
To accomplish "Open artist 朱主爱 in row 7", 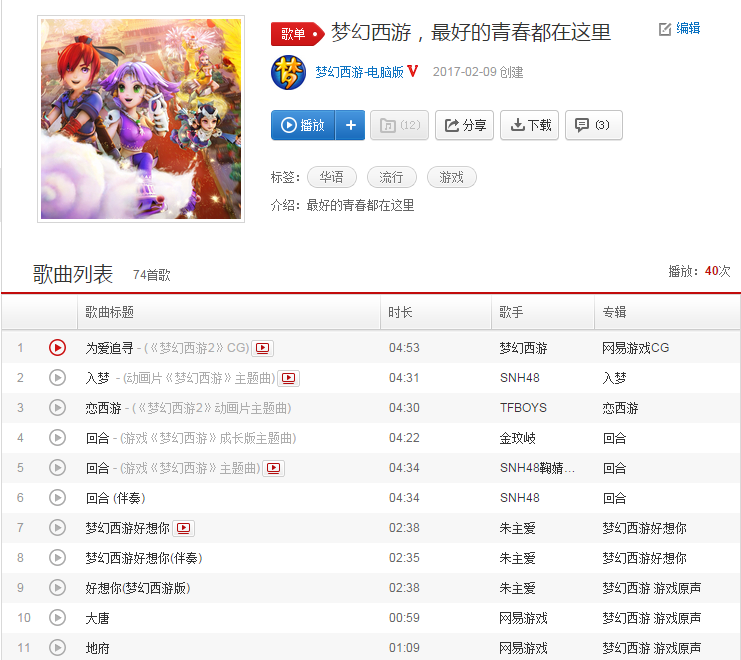I will click(517, 528).
